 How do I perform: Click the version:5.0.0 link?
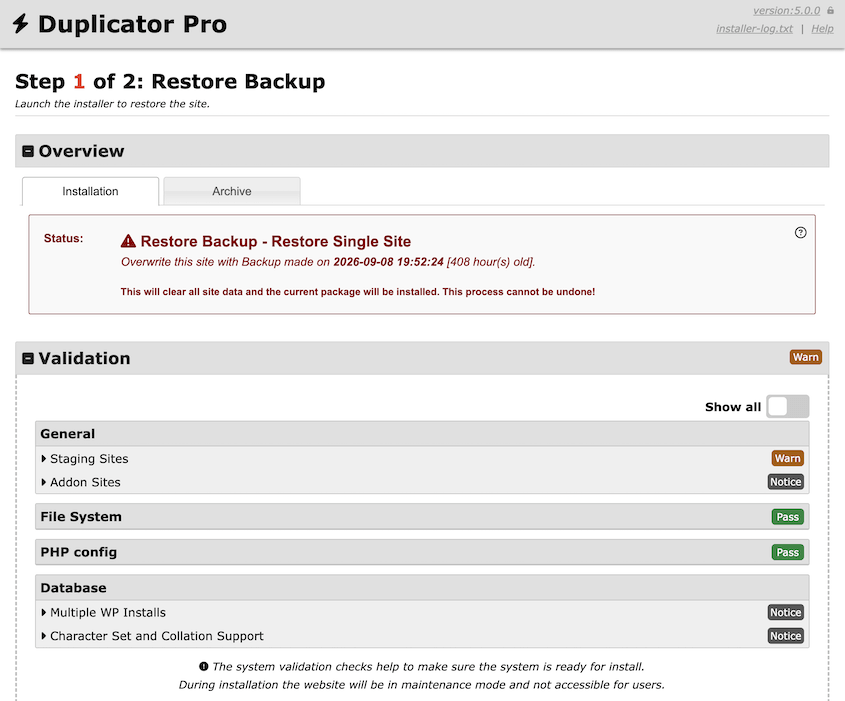(786, 10)
